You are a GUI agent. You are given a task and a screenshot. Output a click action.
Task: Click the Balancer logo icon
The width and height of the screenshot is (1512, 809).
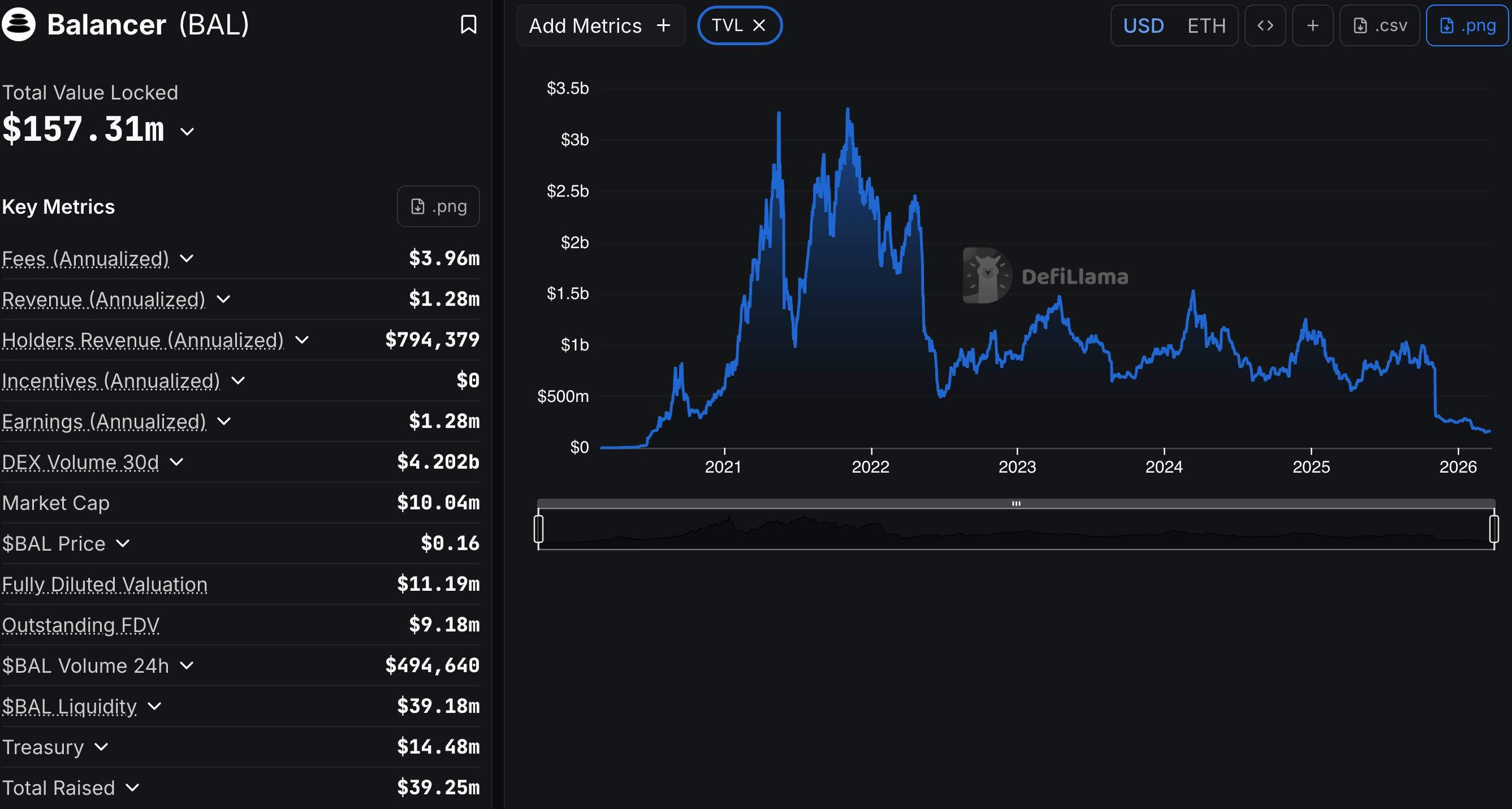(x=19, y=25)
